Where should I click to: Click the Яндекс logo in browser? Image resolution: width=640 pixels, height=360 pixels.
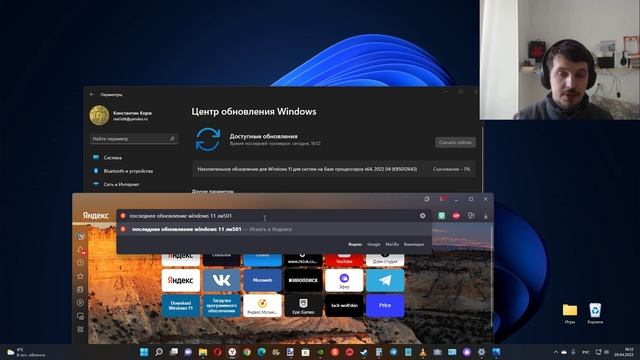pos(96,215)
